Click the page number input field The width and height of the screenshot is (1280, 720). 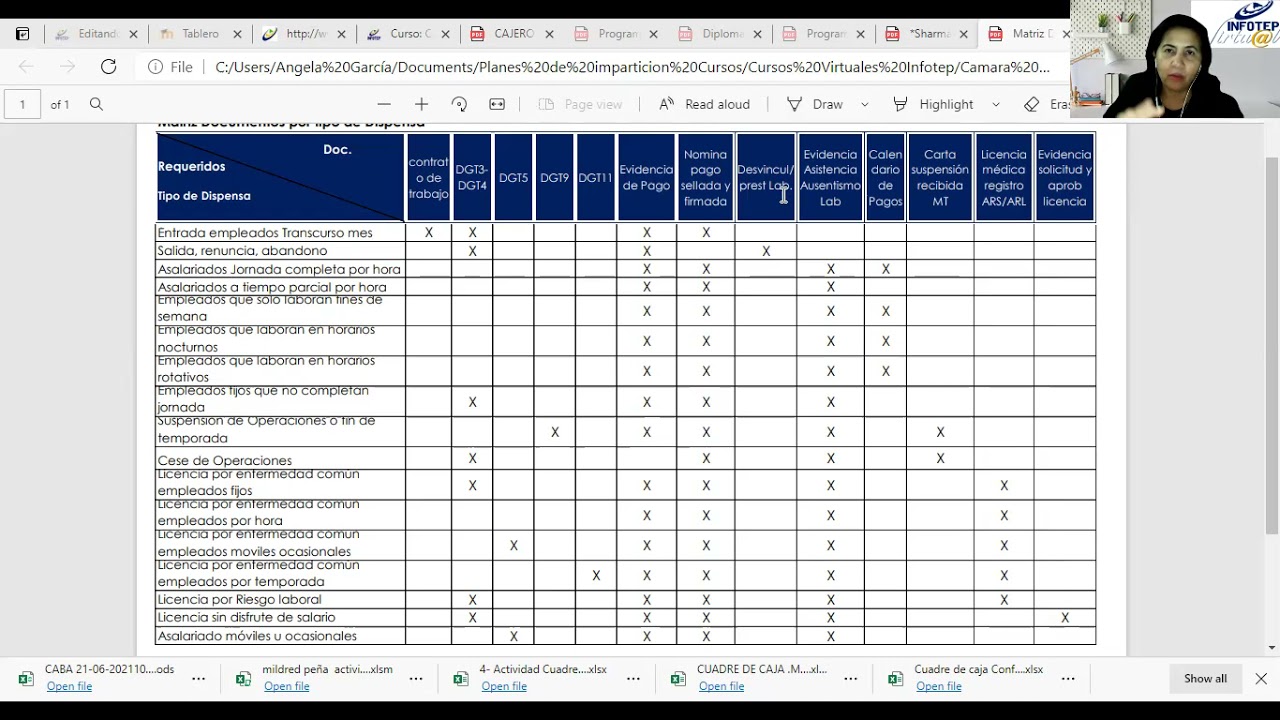click(x=22, y=104)
